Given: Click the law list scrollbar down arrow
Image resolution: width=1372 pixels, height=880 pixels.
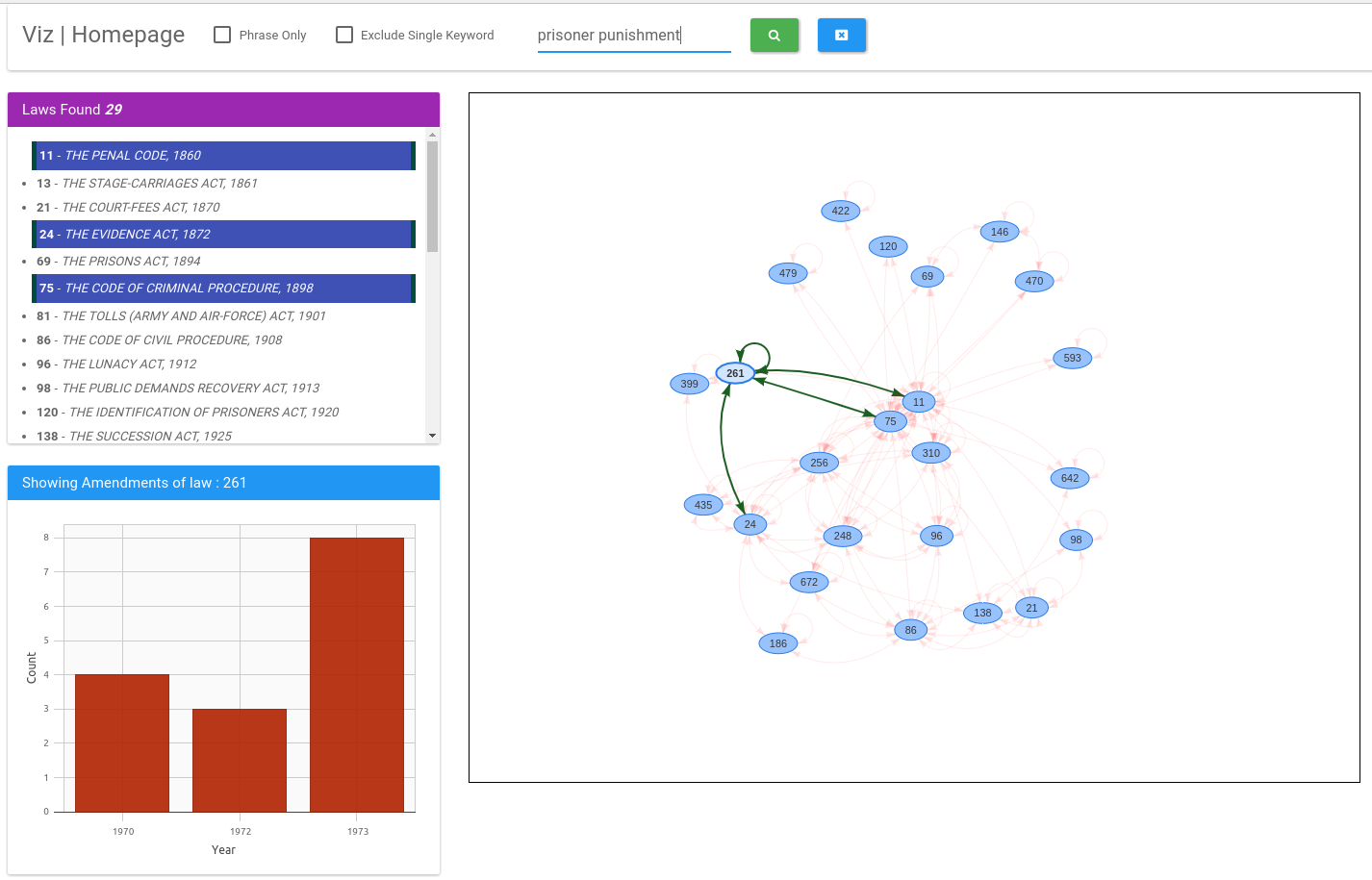Looking at the screenshot, I should tap(433, 436).
